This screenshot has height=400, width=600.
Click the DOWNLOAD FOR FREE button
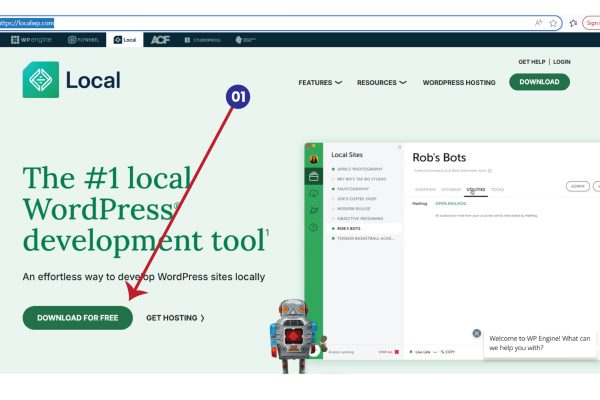pyautogui.click(x=78, y=318)
